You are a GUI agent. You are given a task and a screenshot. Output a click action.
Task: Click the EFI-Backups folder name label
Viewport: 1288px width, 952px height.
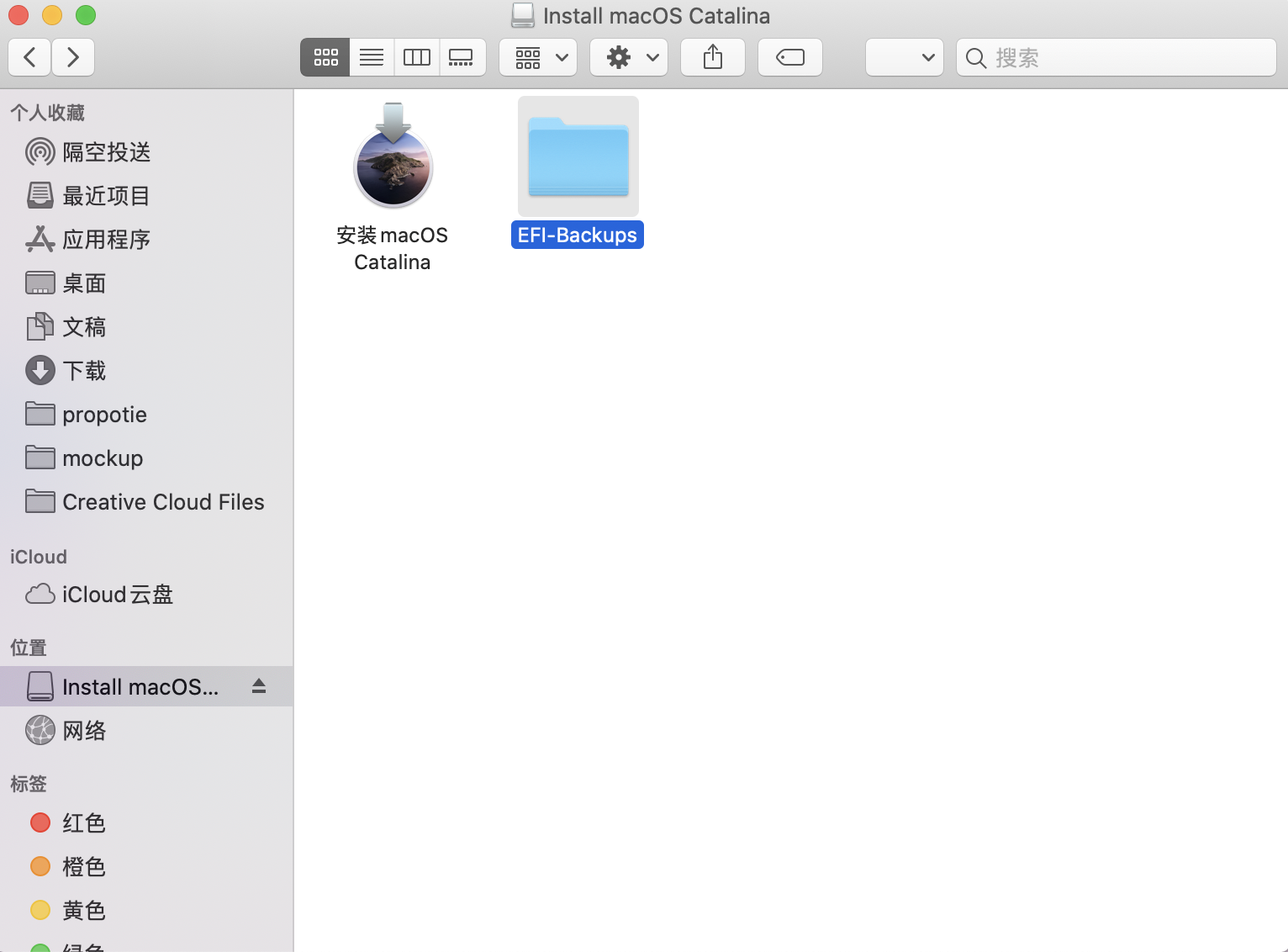point(578,235)
